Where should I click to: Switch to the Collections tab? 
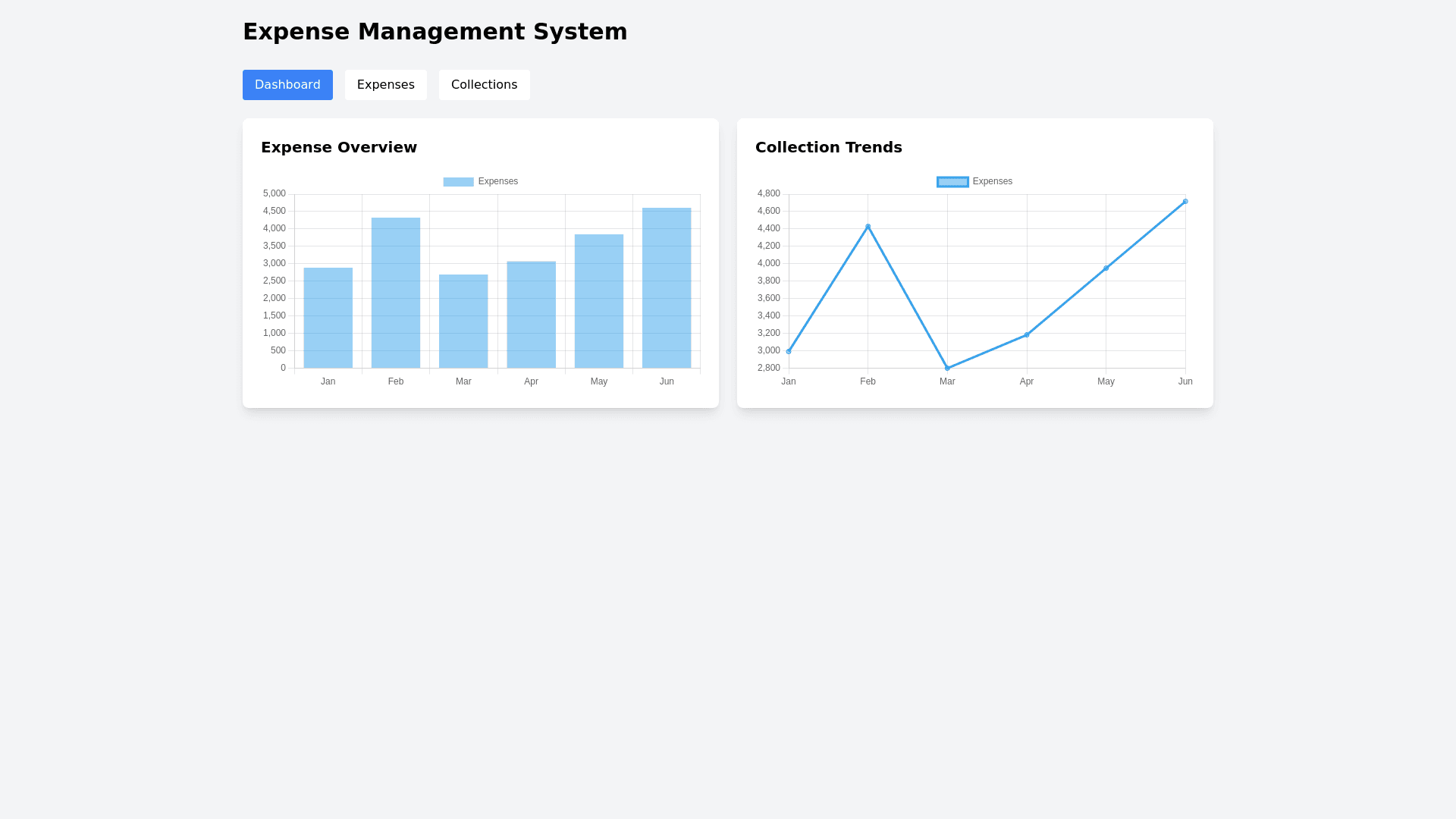click(x=484, y=85)
